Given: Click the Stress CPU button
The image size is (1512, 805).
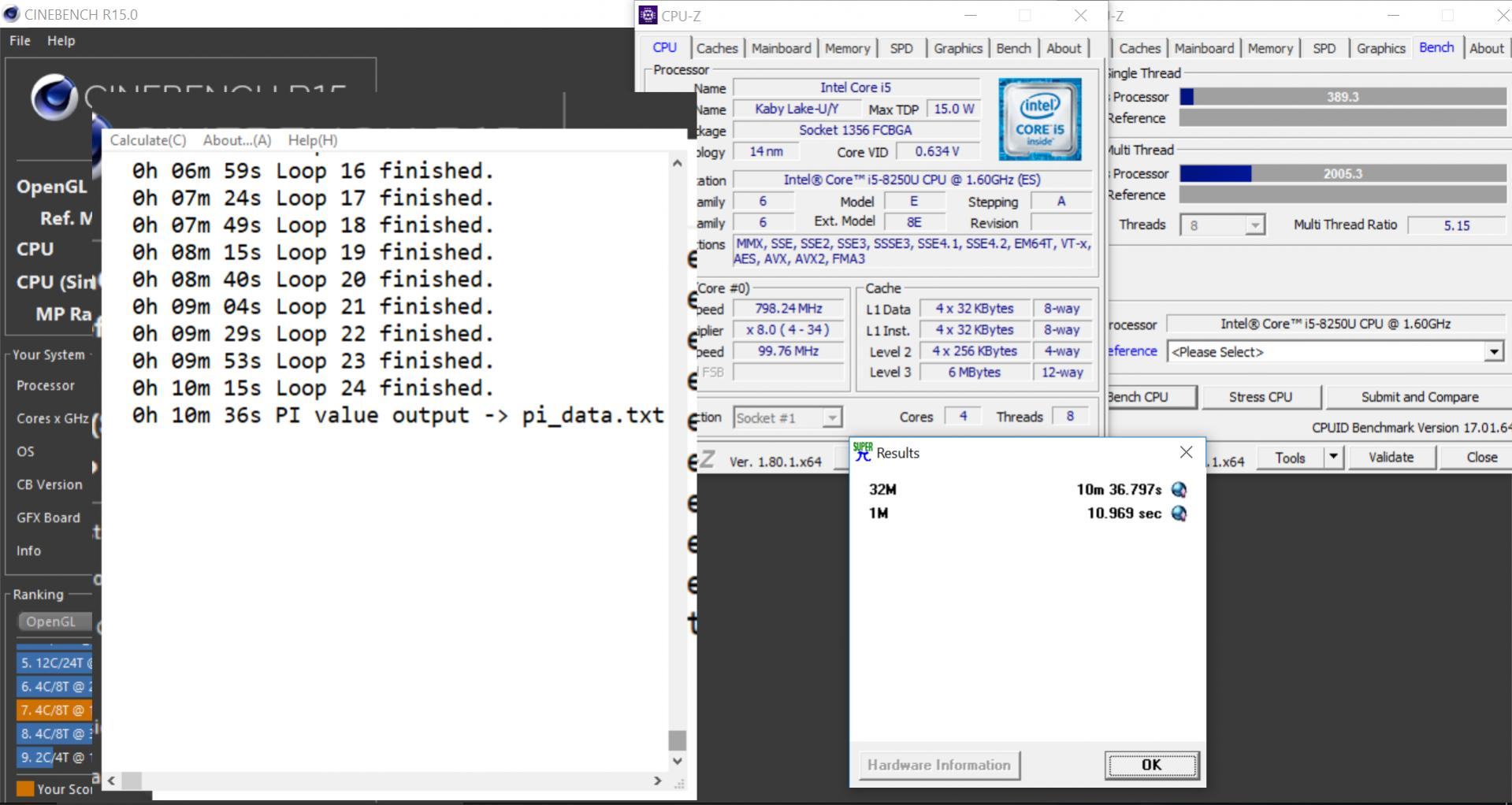Looking at the screenshot, I should pos(1261,397).
